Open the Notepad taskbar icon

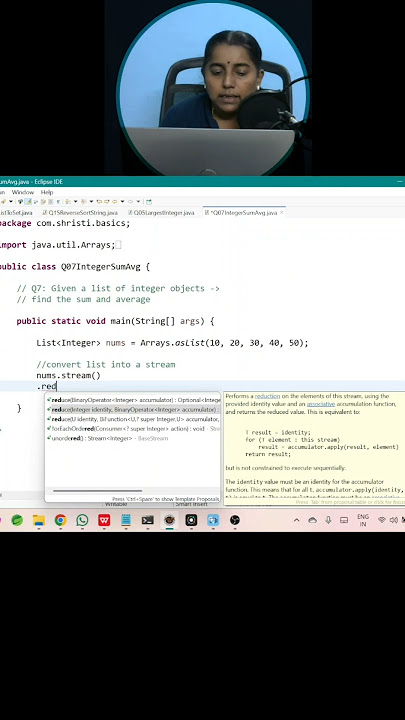point(126,520)
